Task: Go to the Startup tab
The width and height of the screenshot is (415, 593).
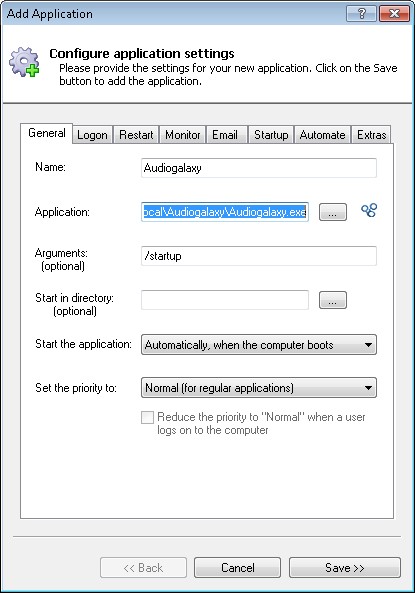Action: click(x=271, y=135)
